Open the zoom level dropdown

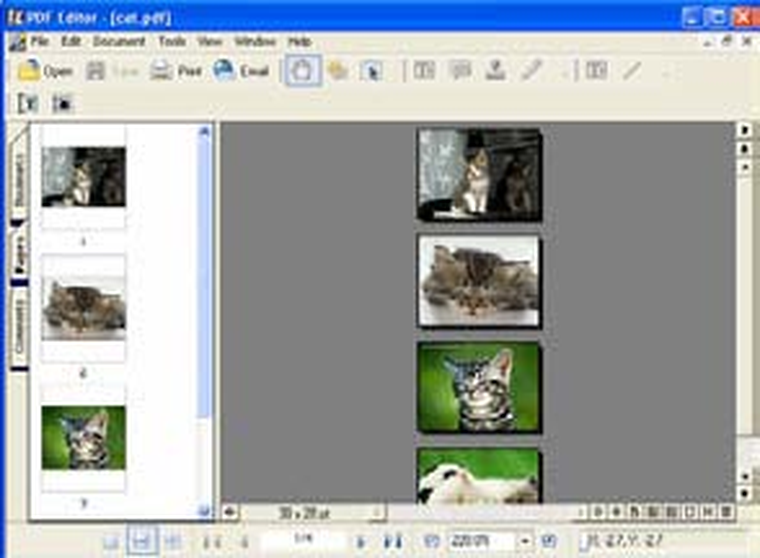click(524, 541)
